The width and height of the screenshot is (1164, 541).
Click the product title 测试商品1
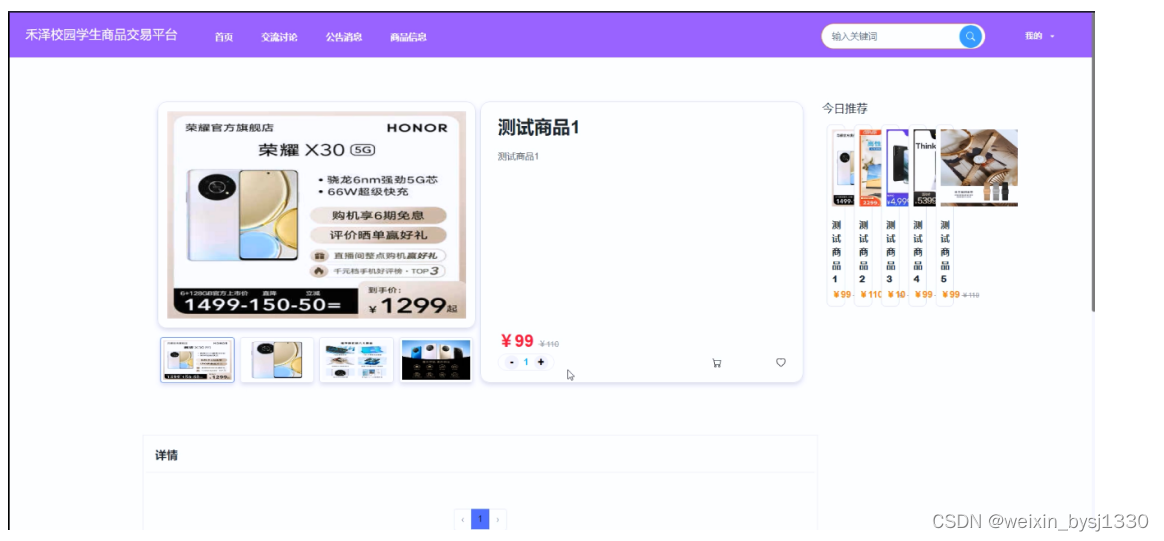tap(538, 128)
